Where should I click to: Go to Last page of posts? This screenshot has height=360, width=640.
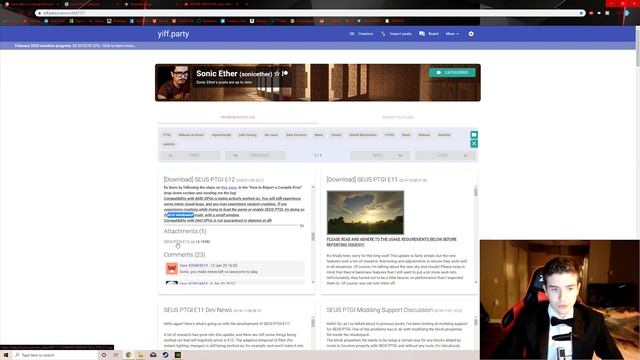pyautogui.click(x=445, y=156)
